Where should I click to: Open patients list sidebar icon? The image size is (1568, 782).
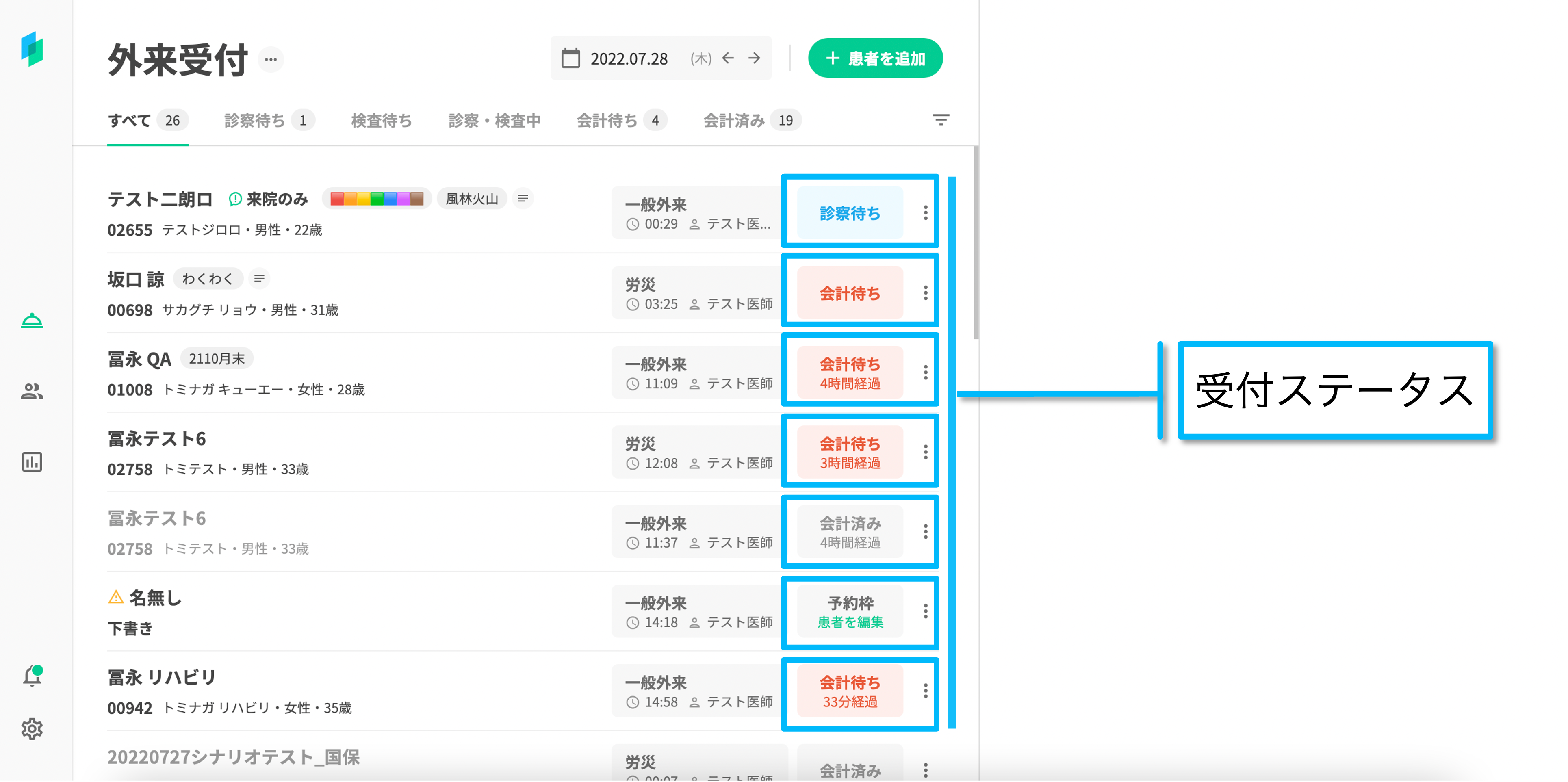pyautogui.click(x=32, y=391)
